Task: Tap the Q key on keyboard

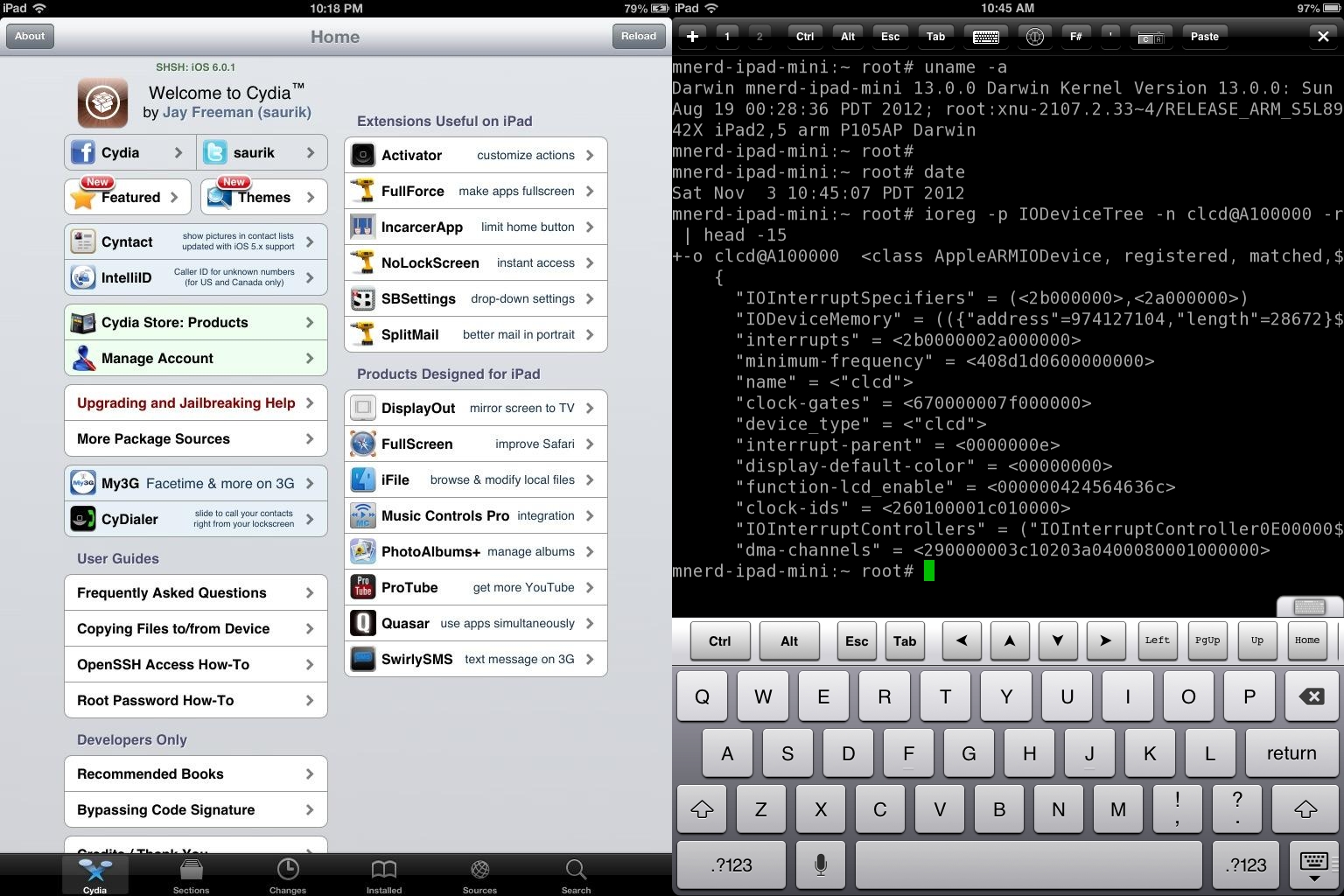Action: (702, 696)
